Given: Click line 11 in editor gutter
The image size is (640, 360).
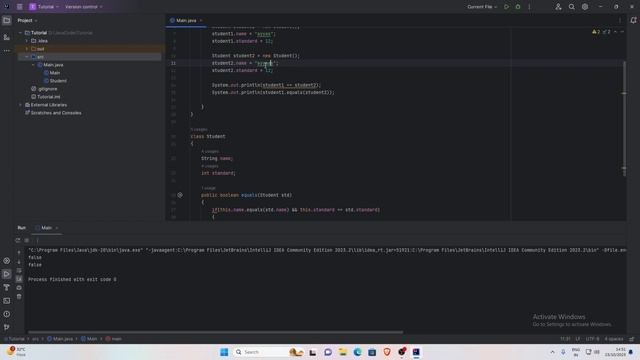Looking at the screenshot, I should click(173, 63).
